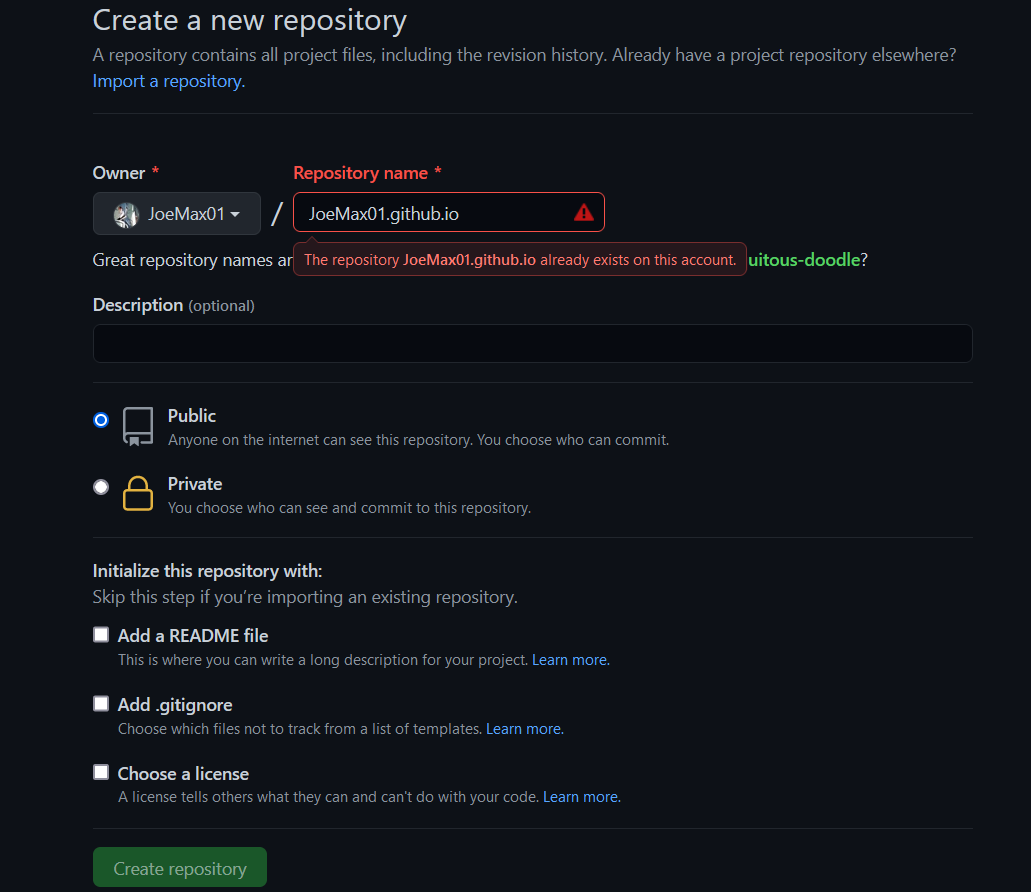Click into the Description text field
Screen dimensions: 1031x892
click(x=533, y=343)
